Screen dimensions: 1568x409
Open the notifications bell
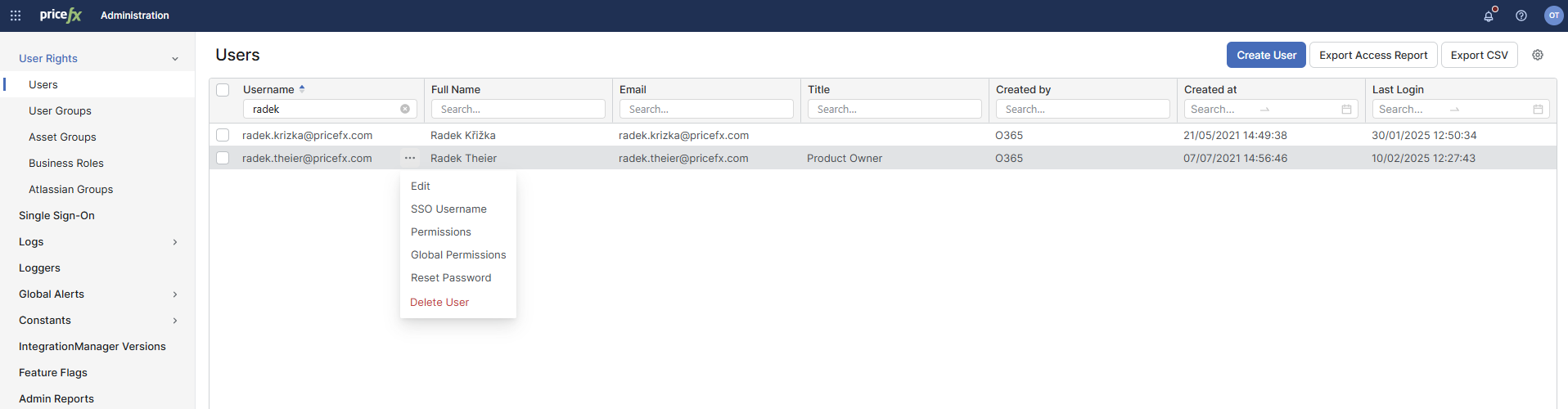1489,16
